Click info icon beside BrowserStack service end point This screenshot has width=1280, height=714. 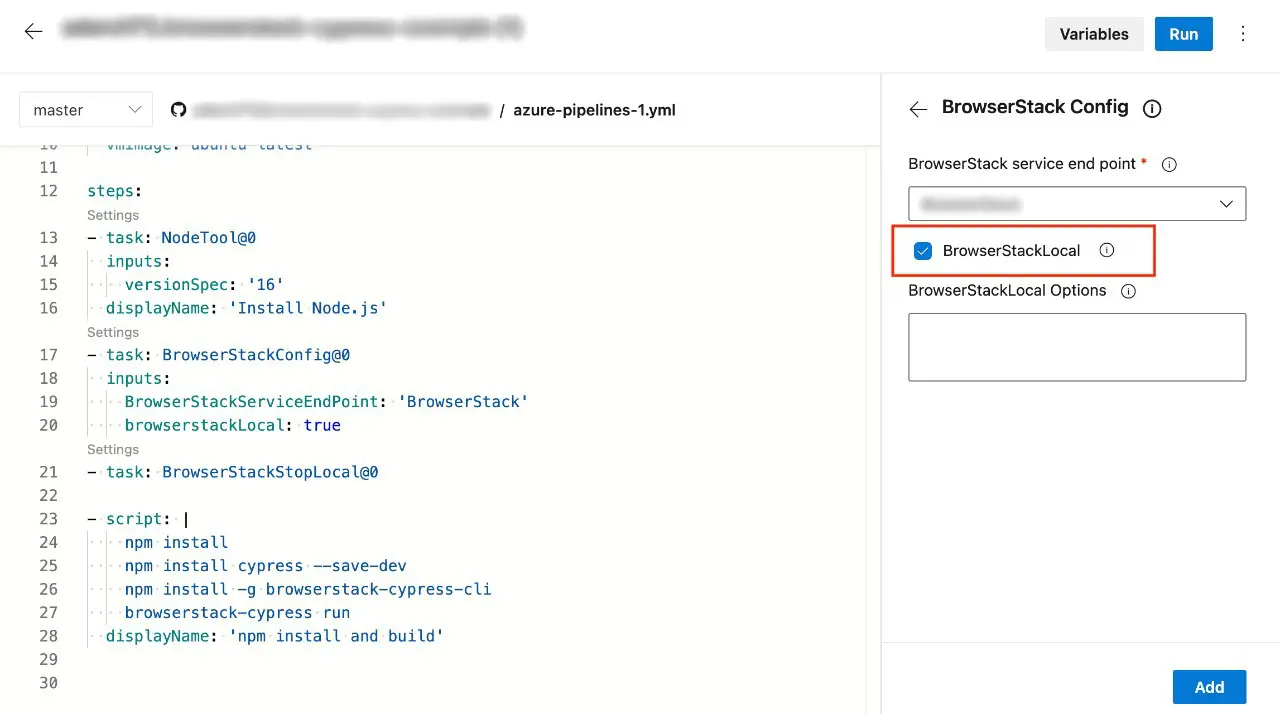1168,165
